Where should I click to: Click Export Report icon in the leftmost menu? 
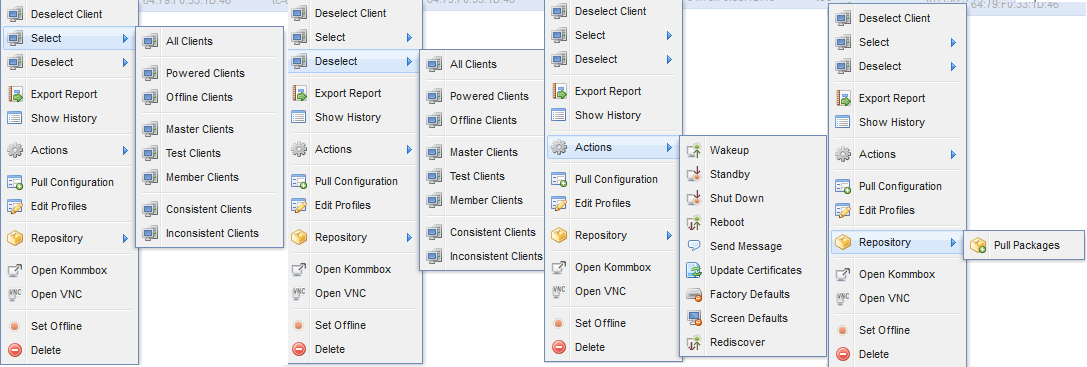(15, 94)
